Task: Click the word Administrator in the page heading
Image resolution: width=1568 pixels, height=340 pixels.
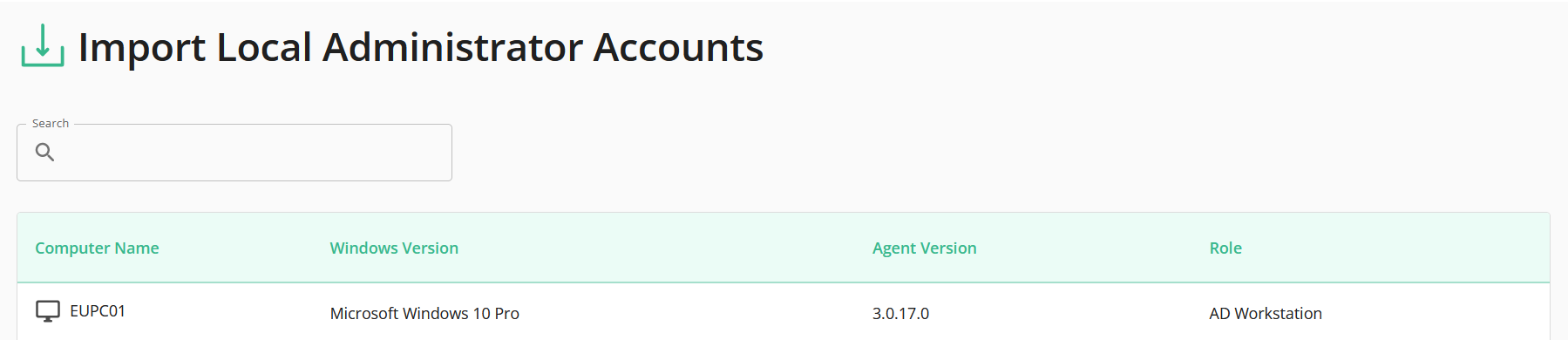Action: pos(453,47)
